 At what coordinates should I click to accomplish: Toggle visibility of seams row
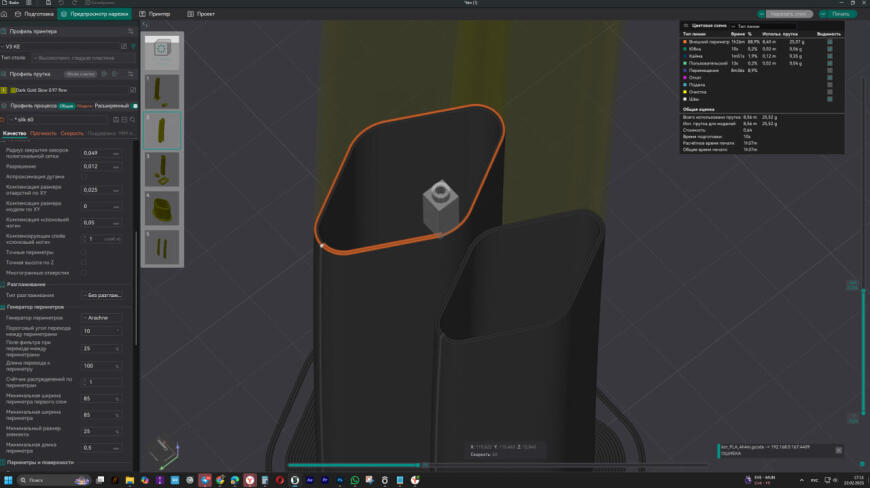coord(829,99)
